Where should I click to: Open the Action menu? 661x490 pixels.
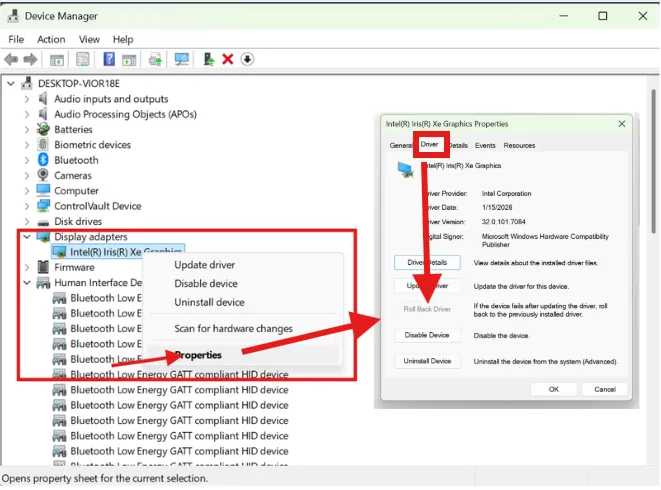tap(51, 39)
